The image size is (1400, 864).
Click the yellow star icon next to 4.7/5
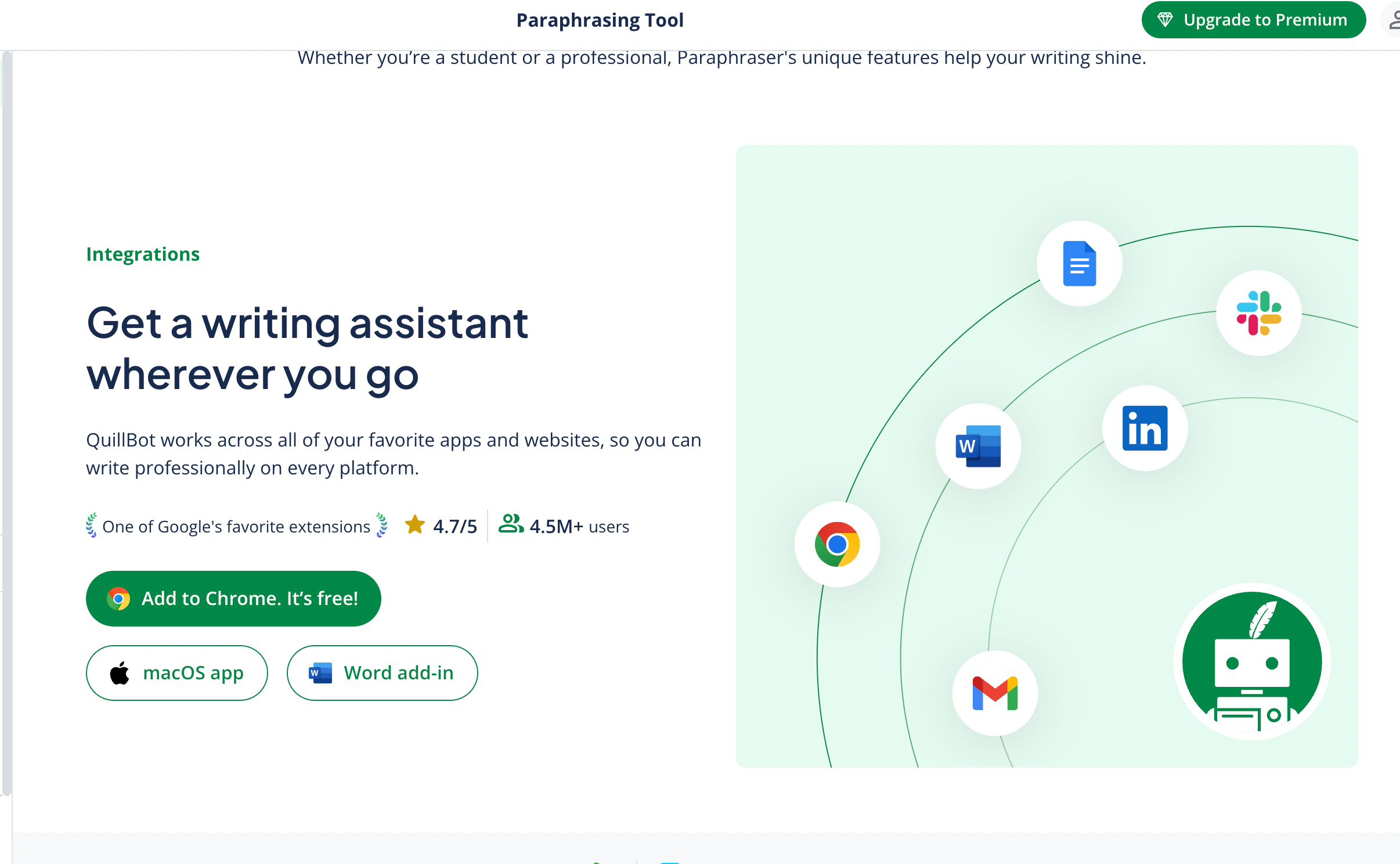pos(414,524)
